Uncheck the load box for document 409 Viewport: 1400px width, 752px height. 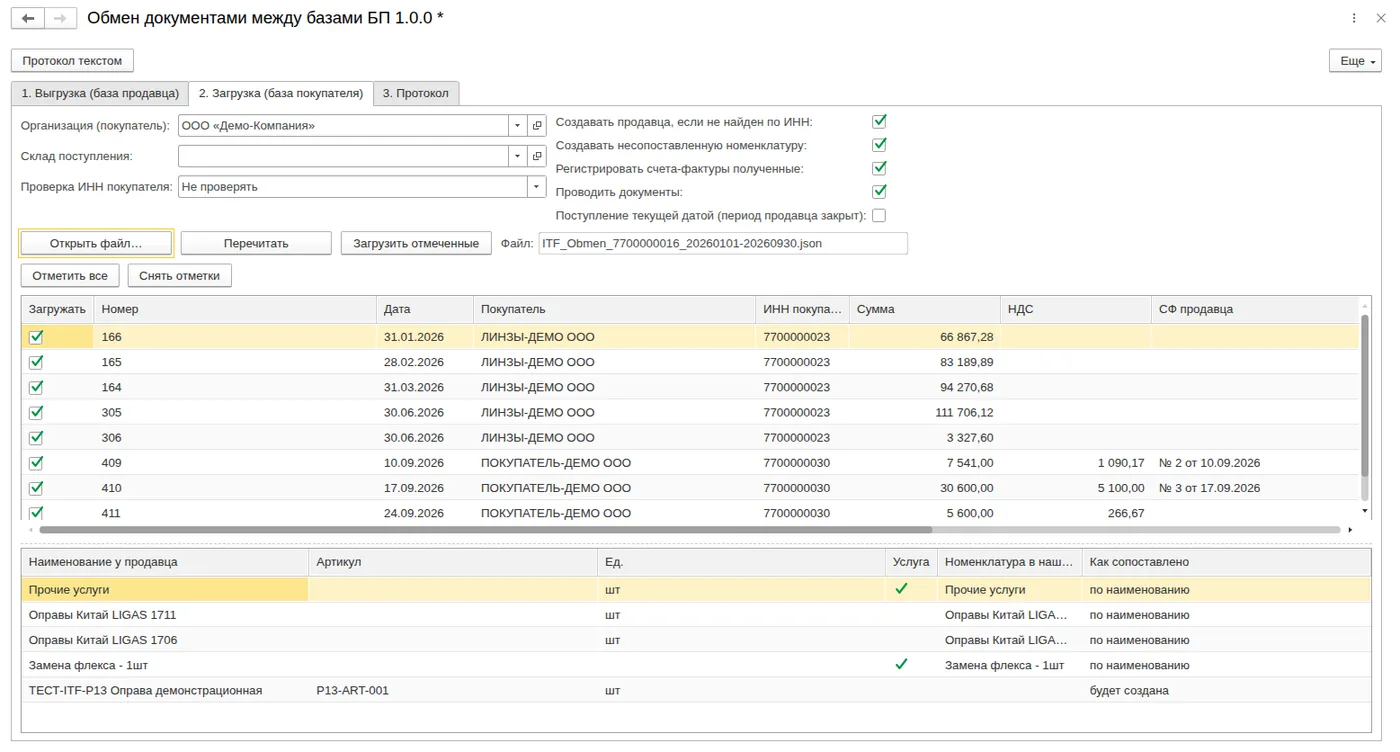tap(36, 463)
